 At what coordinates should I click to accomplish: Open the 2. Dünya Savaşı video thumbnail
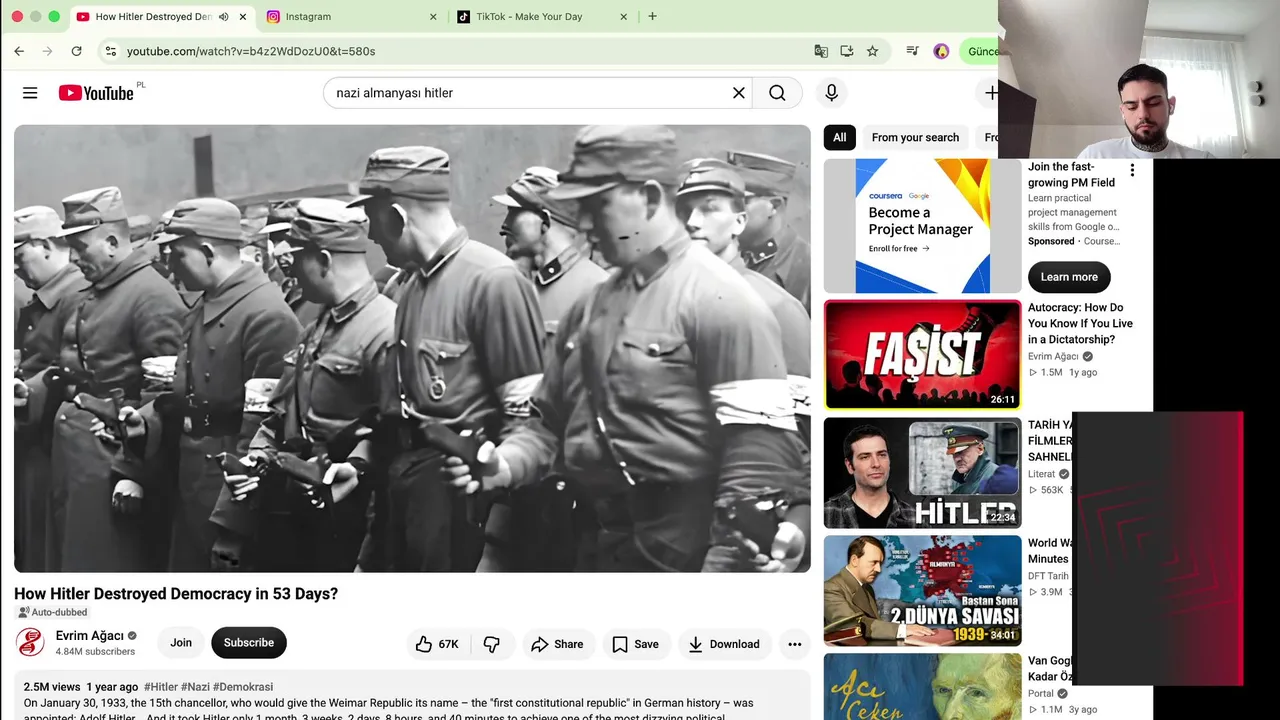click(x=923, y=591)
